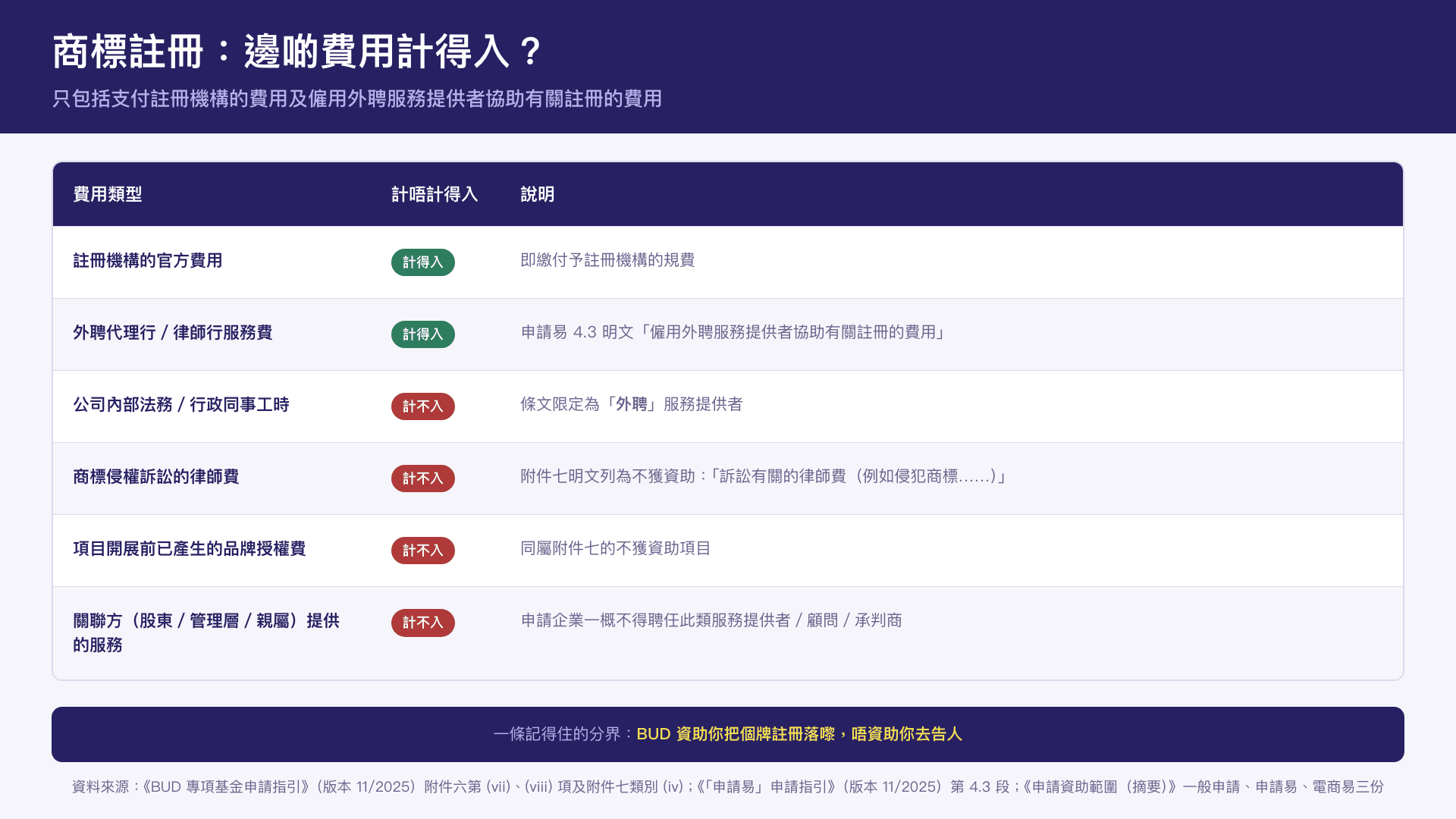This screenshot has width=1456, height=819.
Task: Select the row label 註冊機構的官方費用
Action: click(148, 261)
